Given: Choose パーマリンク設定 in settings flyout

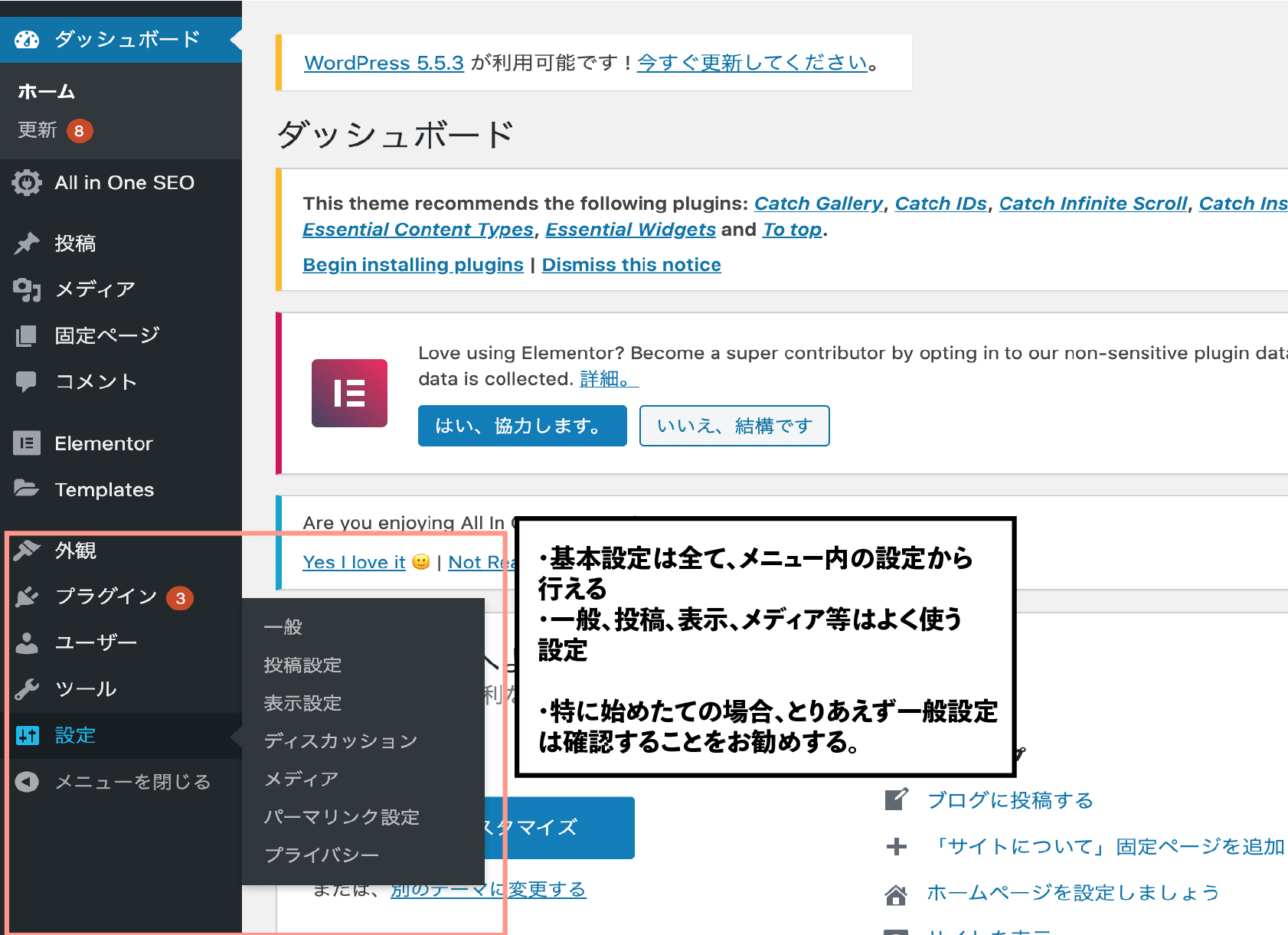Looking at the screenshot, I should click(x=342, y=817).
